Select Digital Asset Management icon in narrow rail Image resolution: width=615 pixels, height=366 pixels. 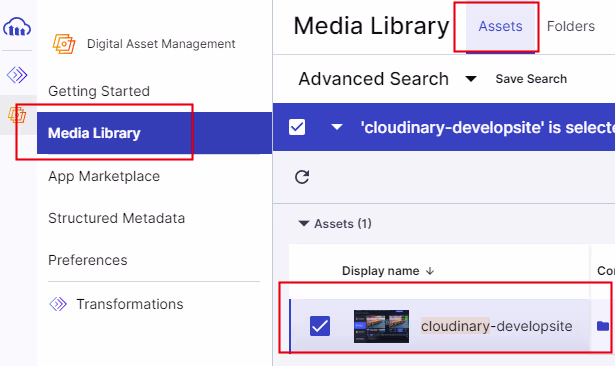tap(17, 115)
